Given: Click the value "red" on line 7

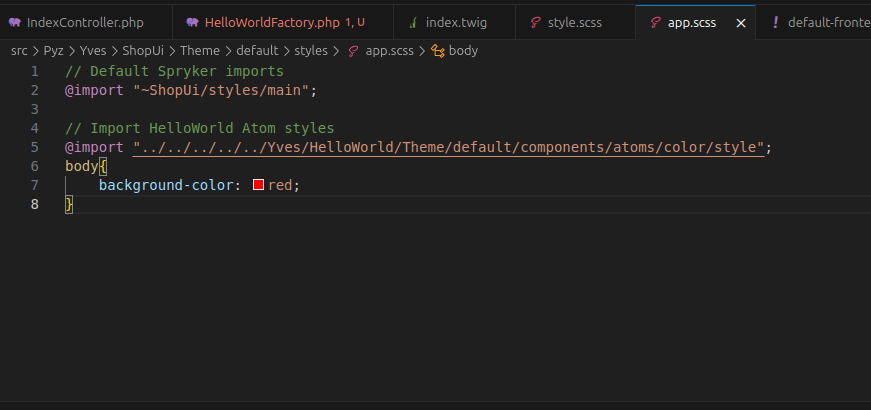Looking at the screenshot, I should (x=280, y=185).
